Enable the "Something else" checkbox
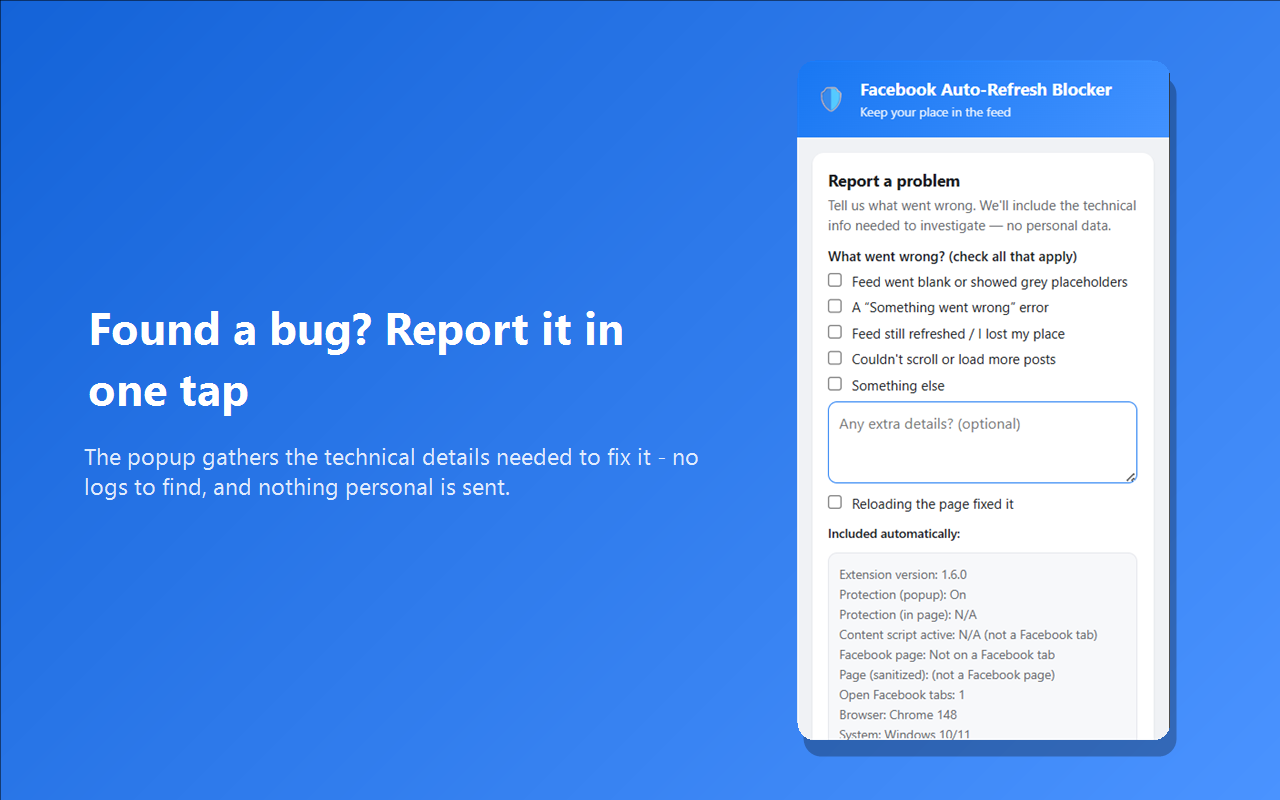The height and width of the screenshot is (800, 1280). pos(835,384)
